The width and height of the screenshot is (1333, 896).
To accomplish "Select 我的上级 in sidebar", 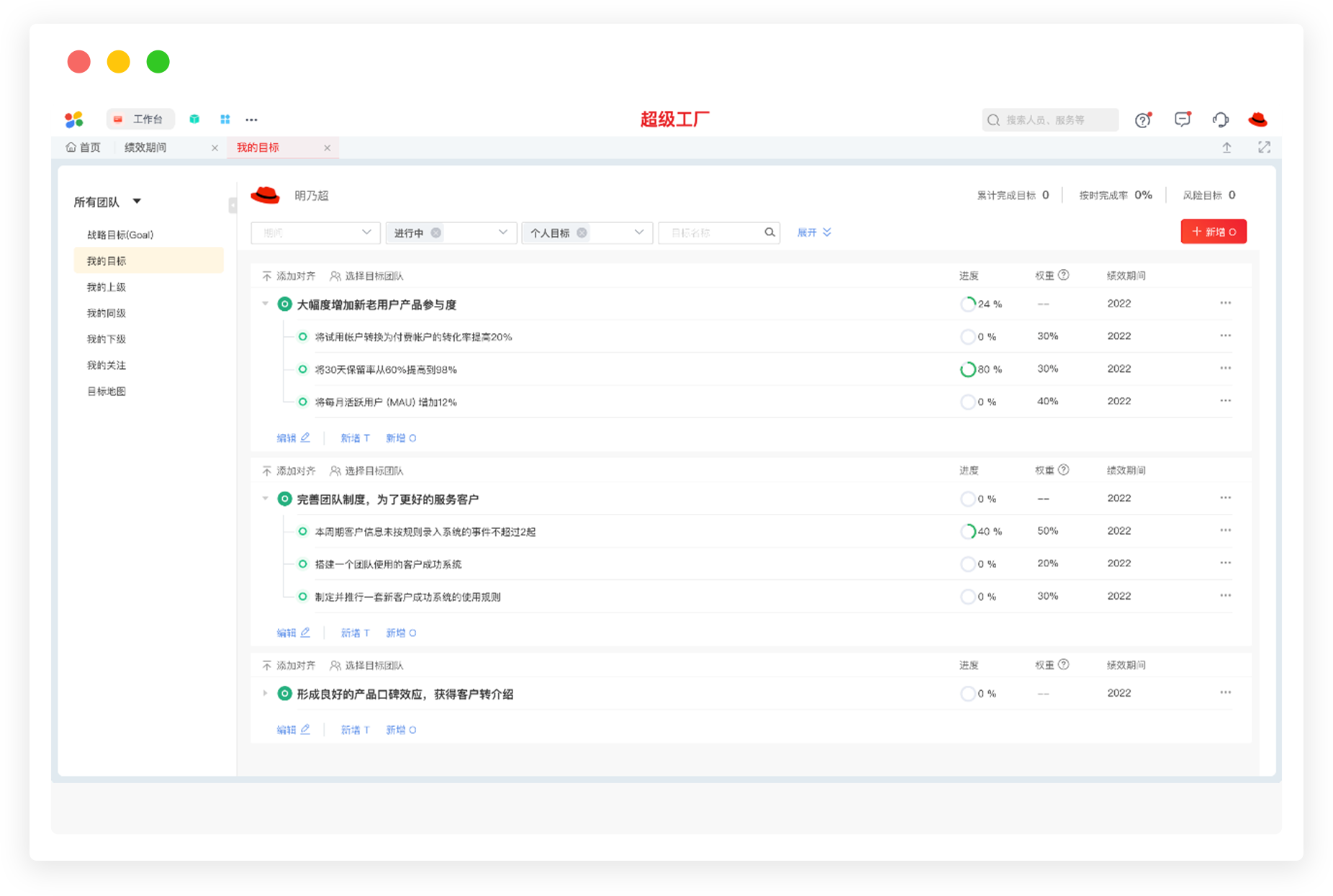I will coord(107,287).
